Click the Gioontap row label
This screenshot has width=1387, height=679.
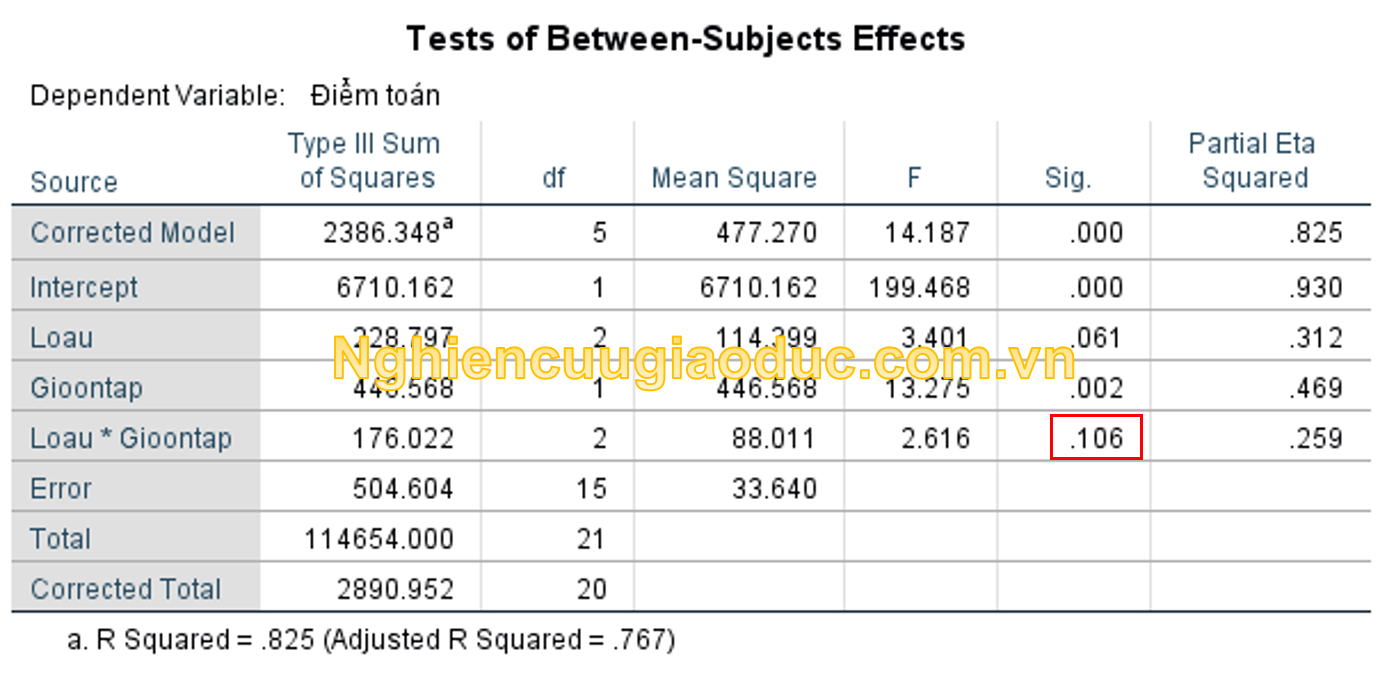pos(86,388)
